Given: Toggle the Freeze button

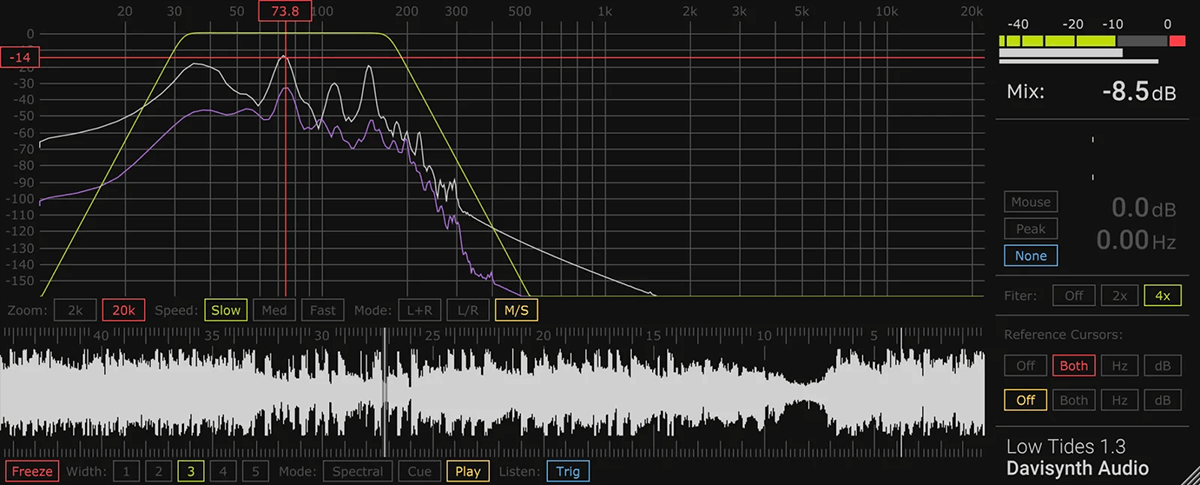Looking at the screenshot, I should [31, 471].
